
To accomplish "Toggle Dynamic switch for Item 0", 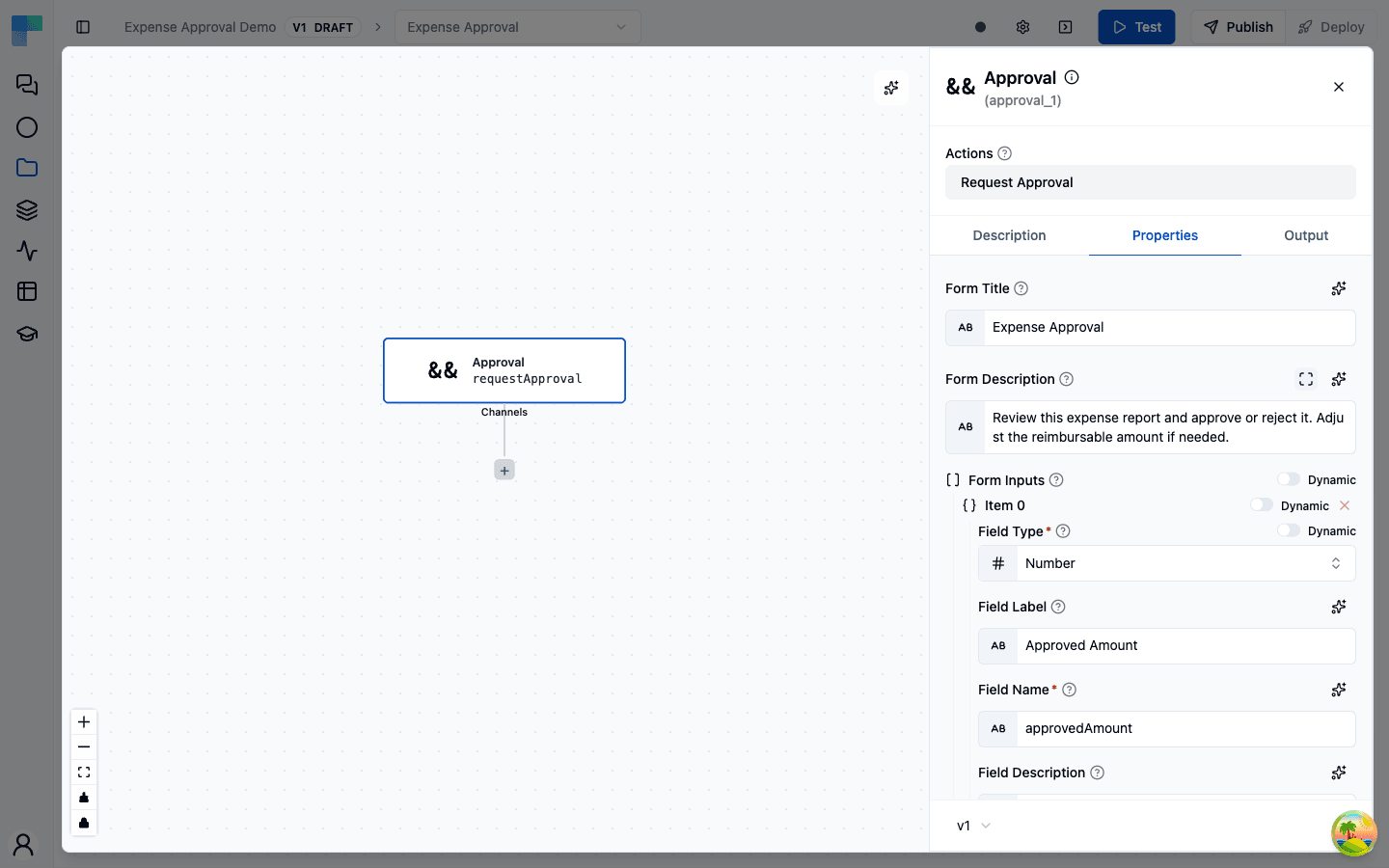I will [x=1261, y=504].
